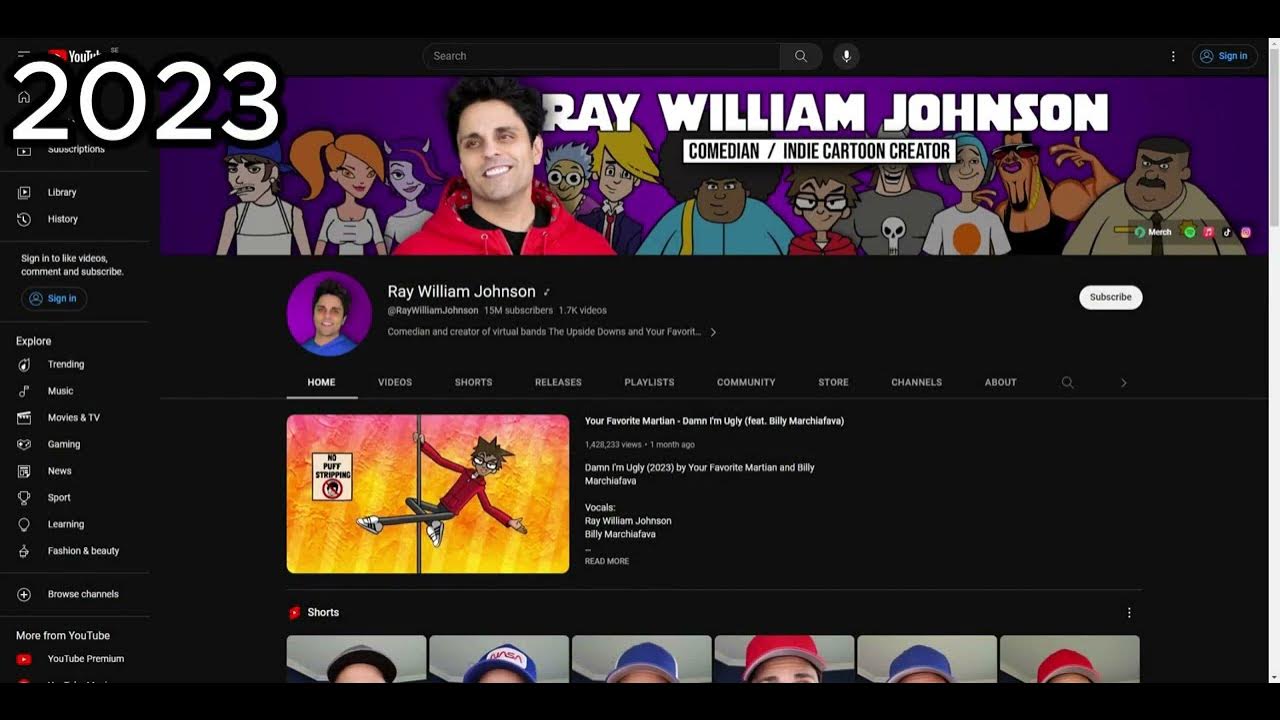
Task: Expand the channel description chevron
Action: 713,332
